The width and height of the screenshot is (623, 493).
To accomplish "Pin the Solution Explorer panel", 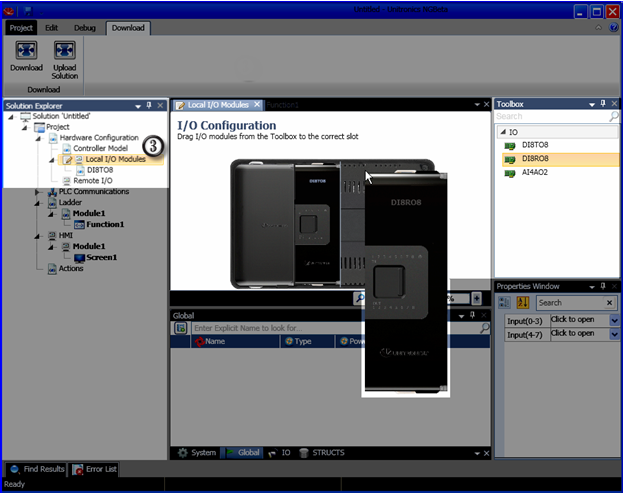I will click(149, 104).
